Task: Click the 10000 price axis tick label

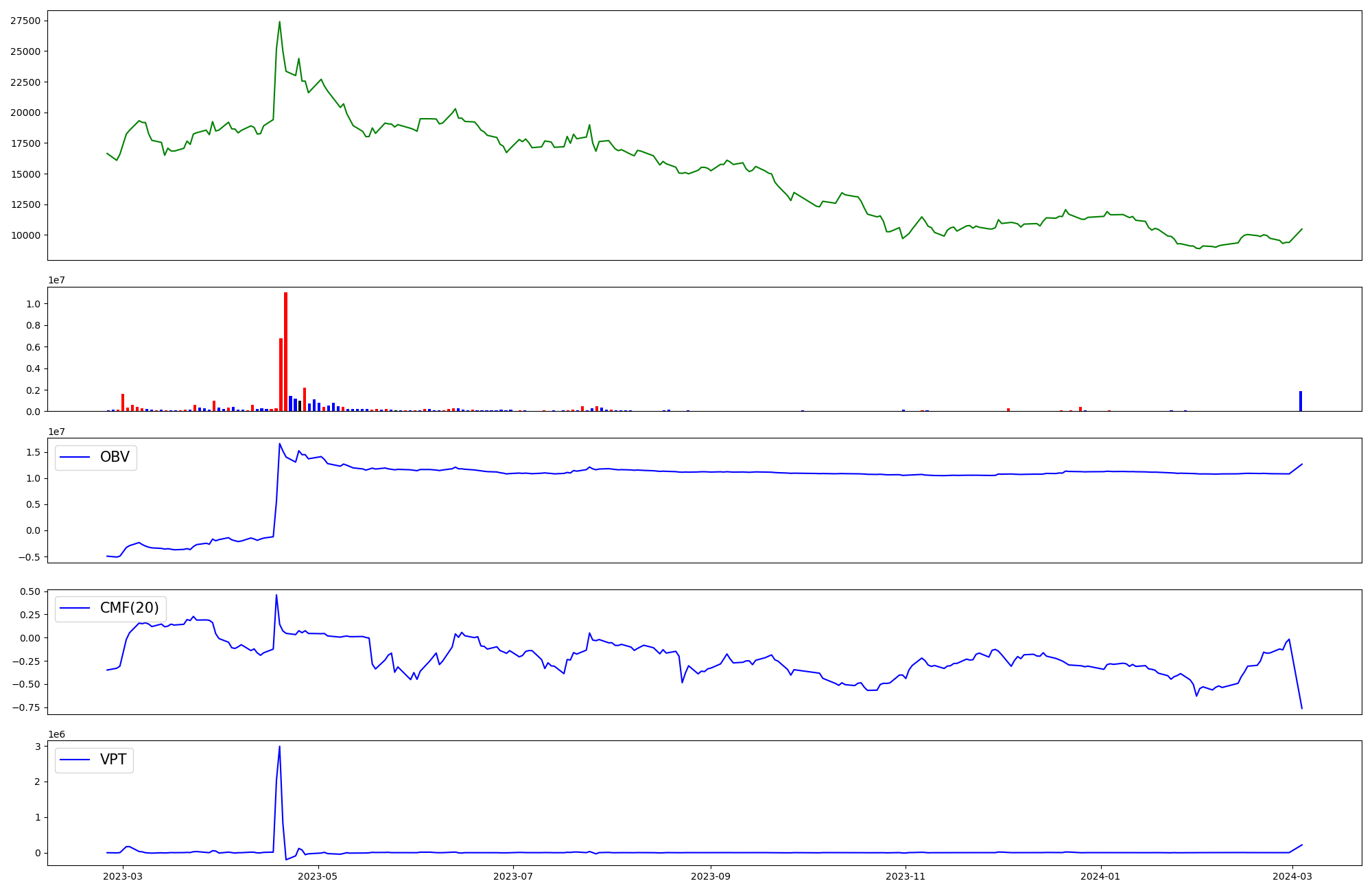Action: (25, 235)
